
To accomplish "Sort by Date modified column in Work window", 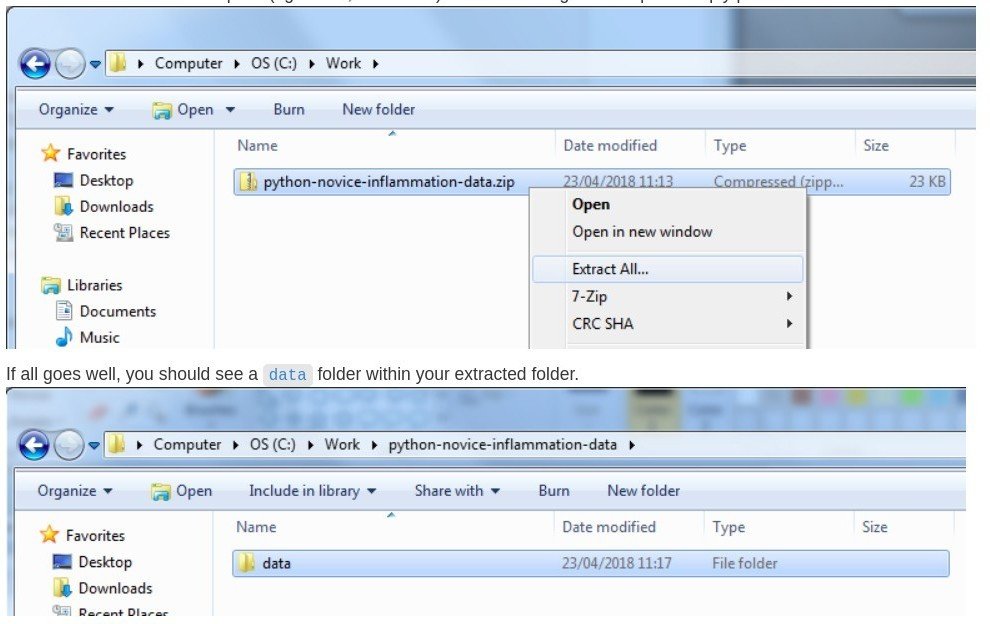I will coord(610,145).
